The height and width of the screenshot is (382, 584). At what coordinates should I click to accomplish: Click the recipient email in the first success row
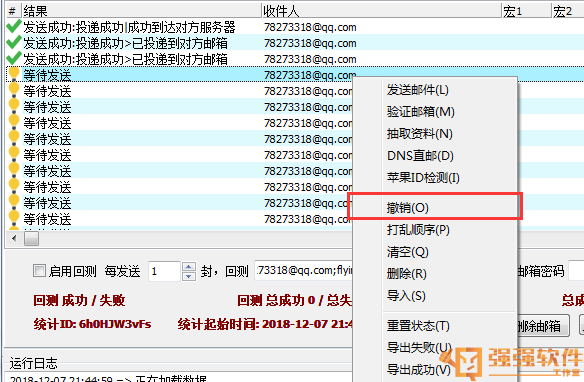click(x=310, y=27)
